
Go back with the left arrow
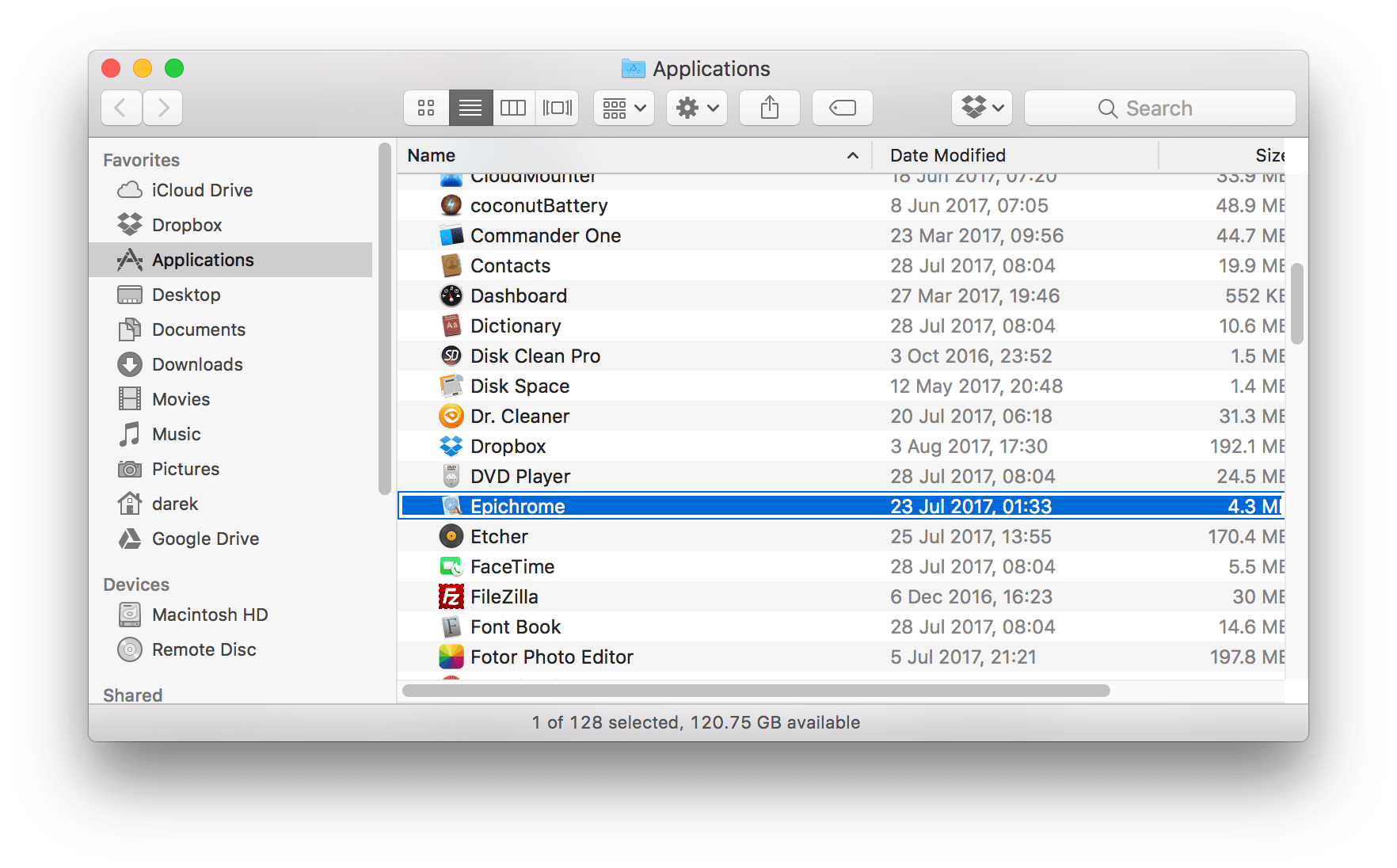(121, 108)
